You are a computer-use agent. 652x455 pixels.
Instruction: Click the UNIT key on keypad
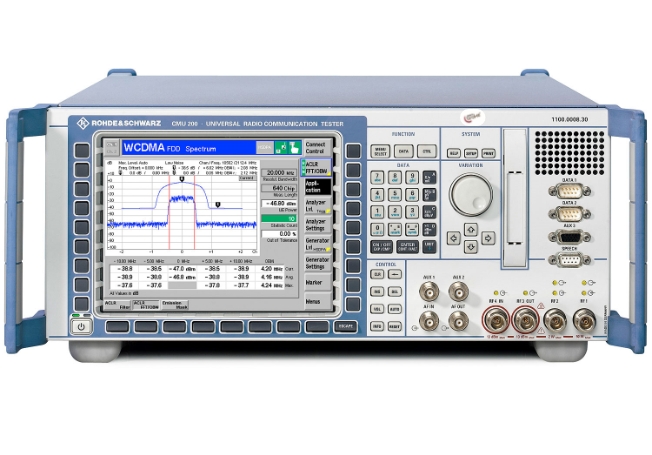(429, 247)
